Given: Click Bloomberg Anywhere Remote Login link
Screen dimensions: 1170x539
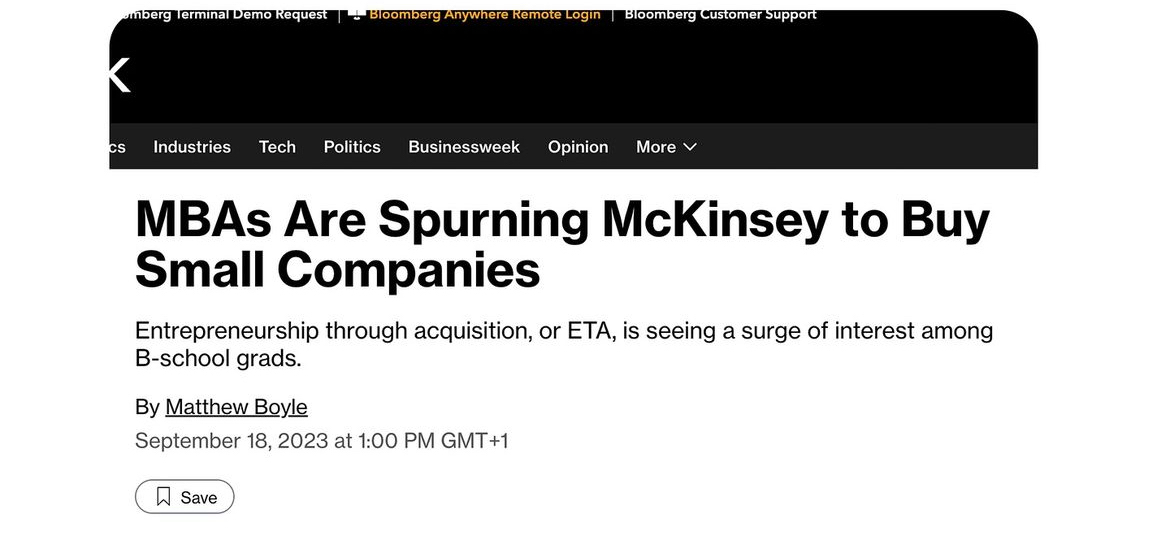Looking at the screenshot, I should [x=485, y=14].
